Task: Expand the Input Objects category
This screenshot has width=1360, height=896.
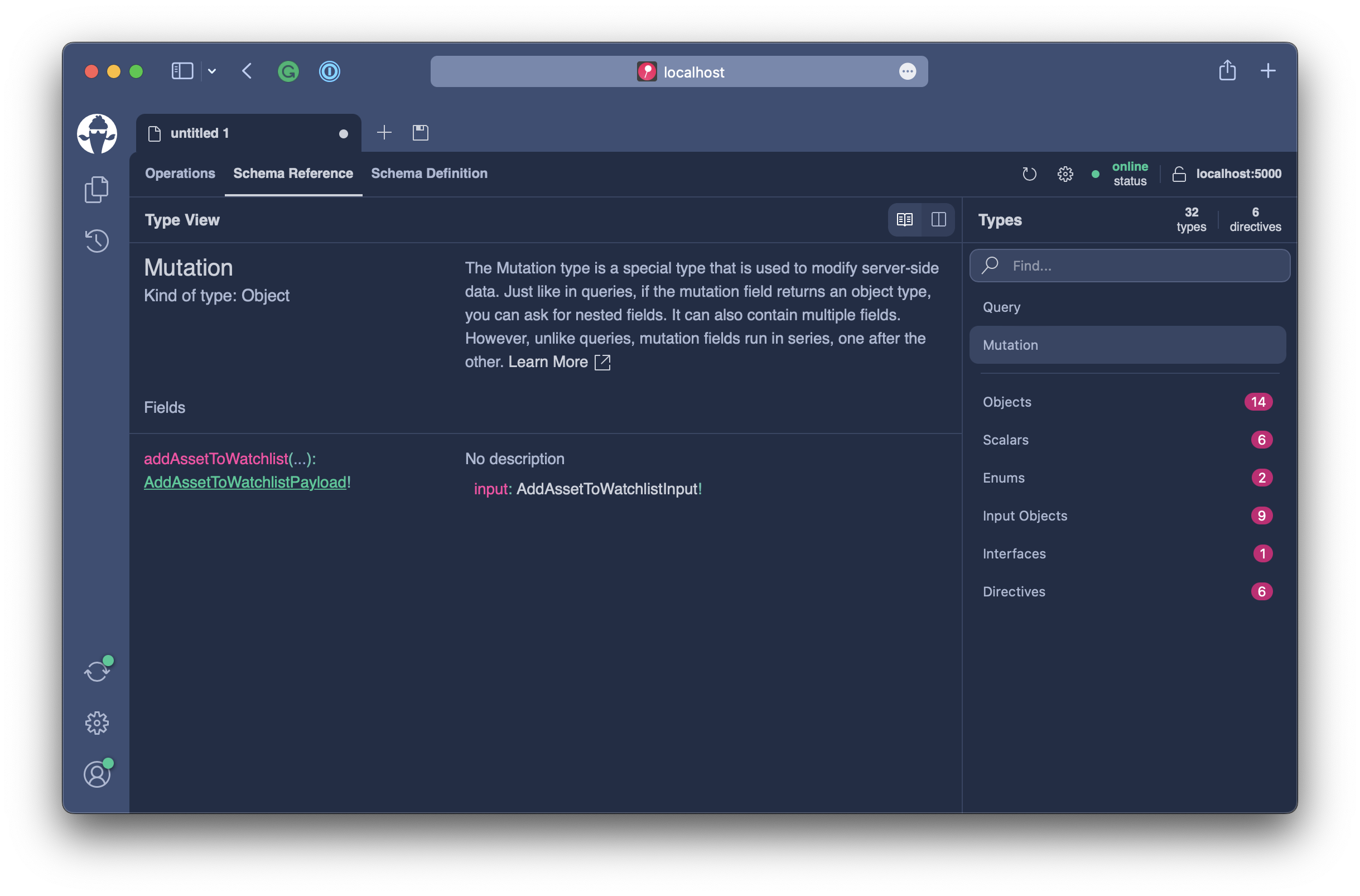Action: click(x=1127, y=516)
